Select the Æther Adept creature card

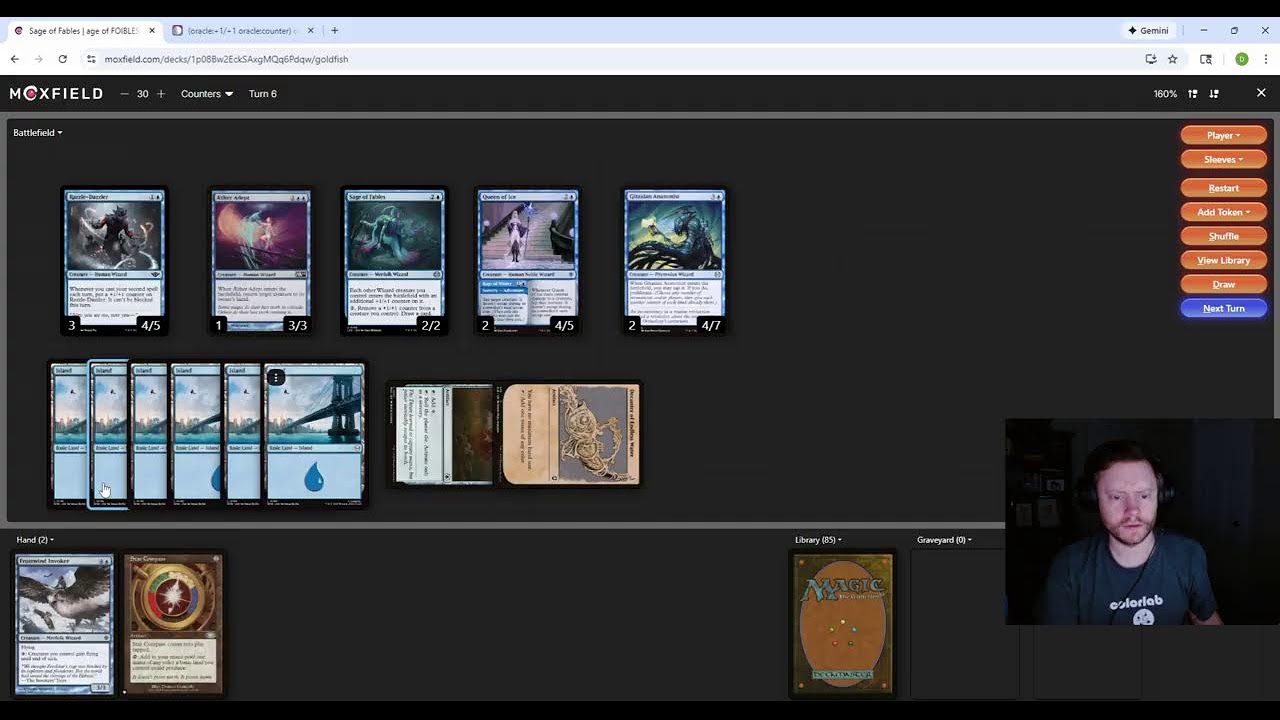pos(261,261)
